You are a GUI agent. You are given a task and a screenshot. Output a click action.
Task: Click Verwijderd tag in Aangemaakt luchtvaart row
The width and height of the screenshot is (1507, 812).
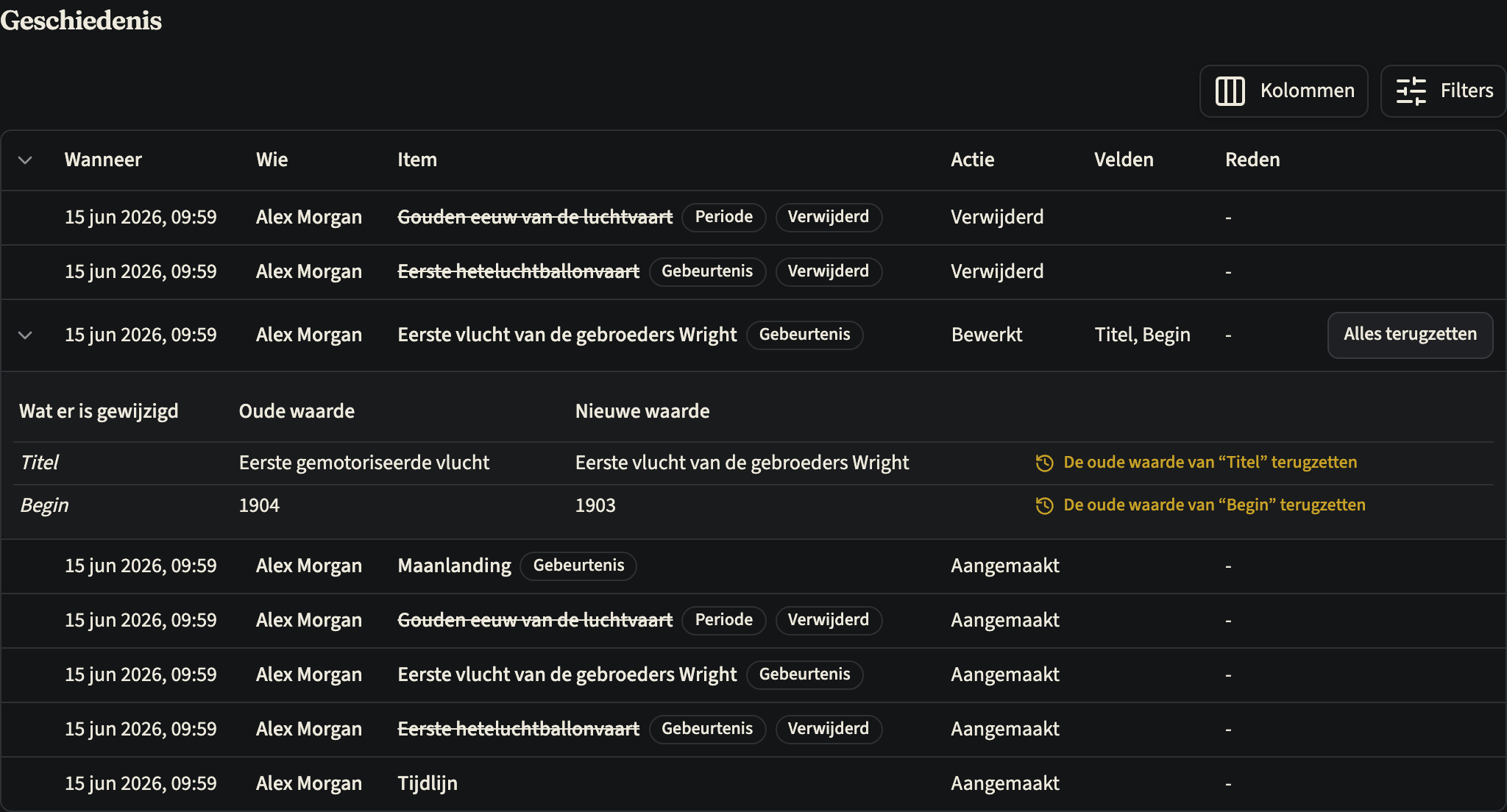click(x=829, y=620)
